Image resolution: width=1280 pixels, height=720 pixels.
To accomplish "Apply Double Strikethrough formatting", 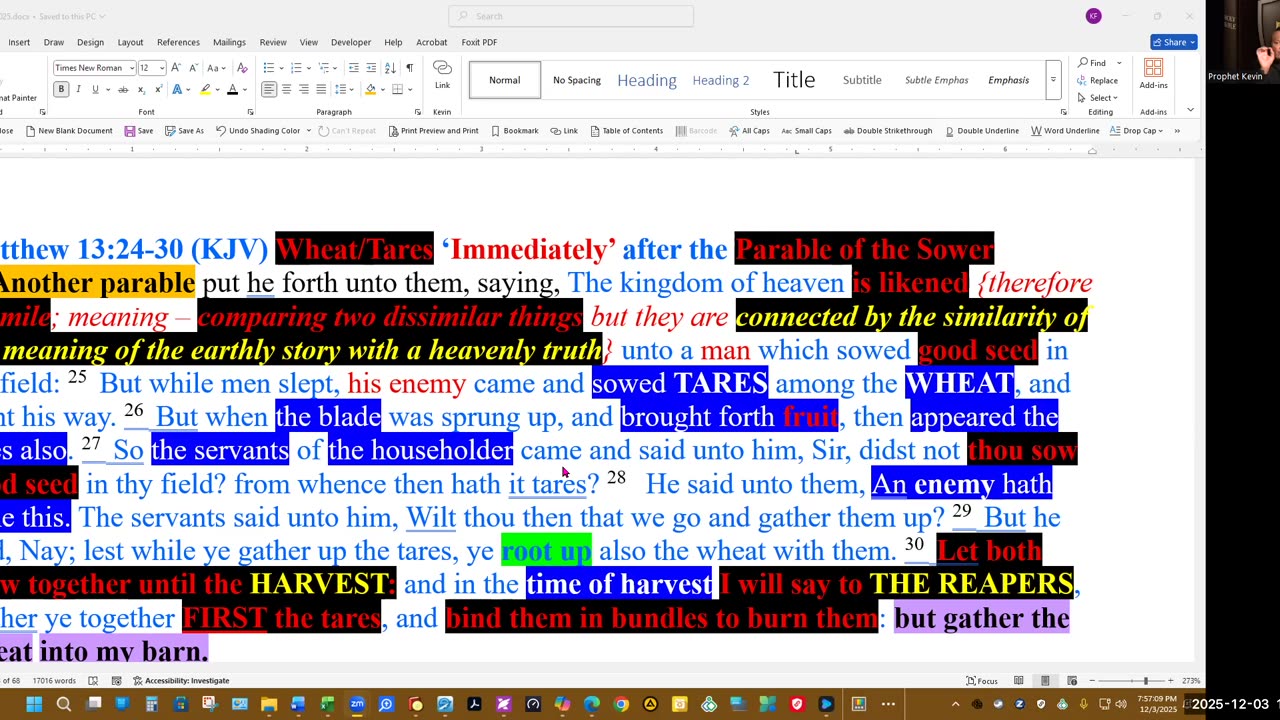I will pyautogui.click(x=888, y=131).
